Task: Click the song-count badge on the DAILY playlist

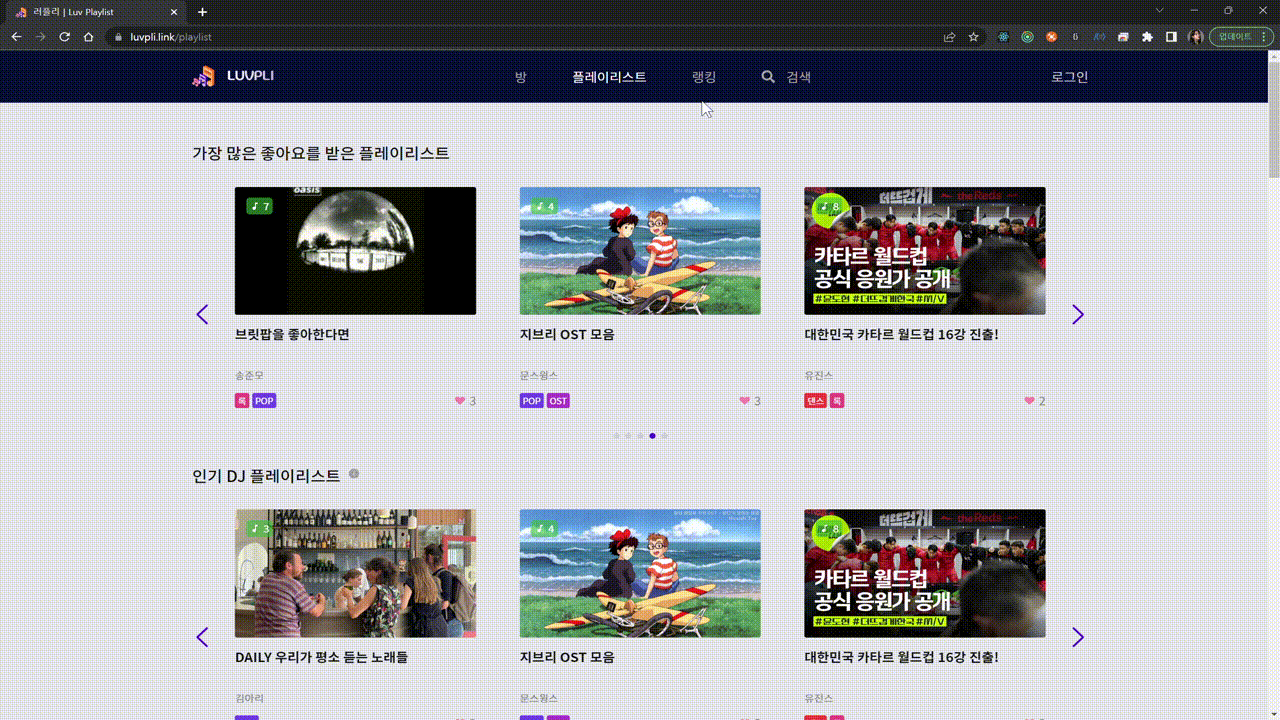Action: 260,528
